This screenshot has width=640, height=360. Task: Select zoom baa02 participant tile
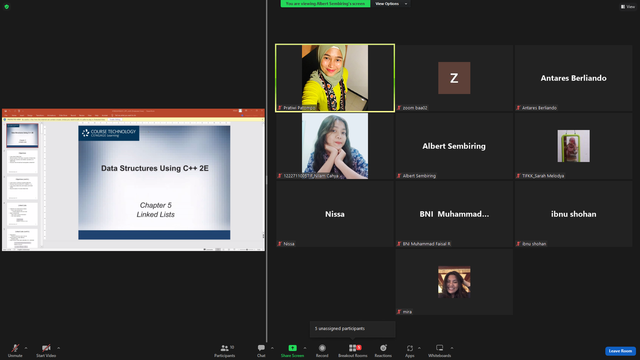[x=454, y=78]
